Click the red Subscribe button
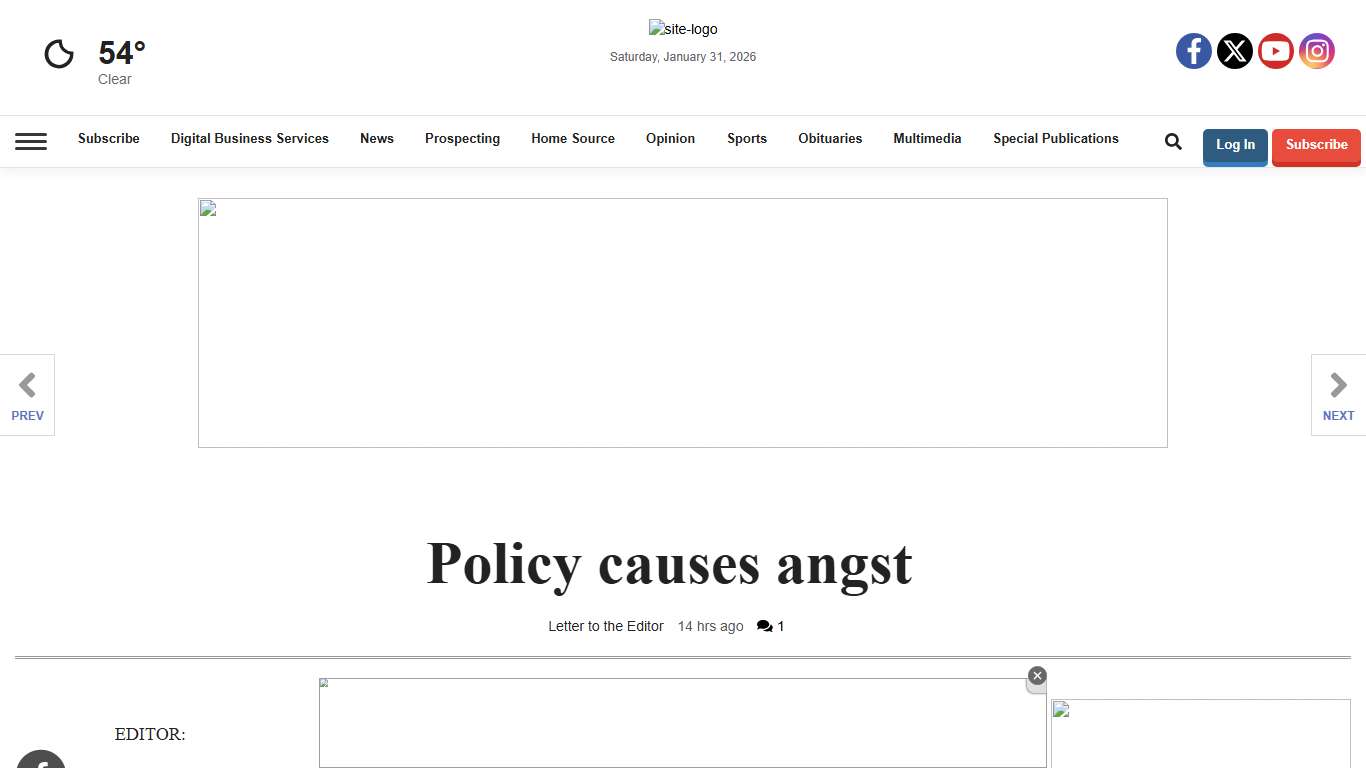This screenshot has height=768, width=1366. coord(1316,145)
